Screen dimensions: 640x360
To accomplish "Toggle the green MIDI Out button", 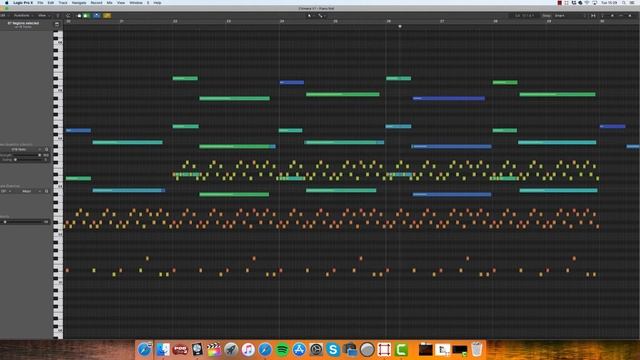I will pos(86,16).
